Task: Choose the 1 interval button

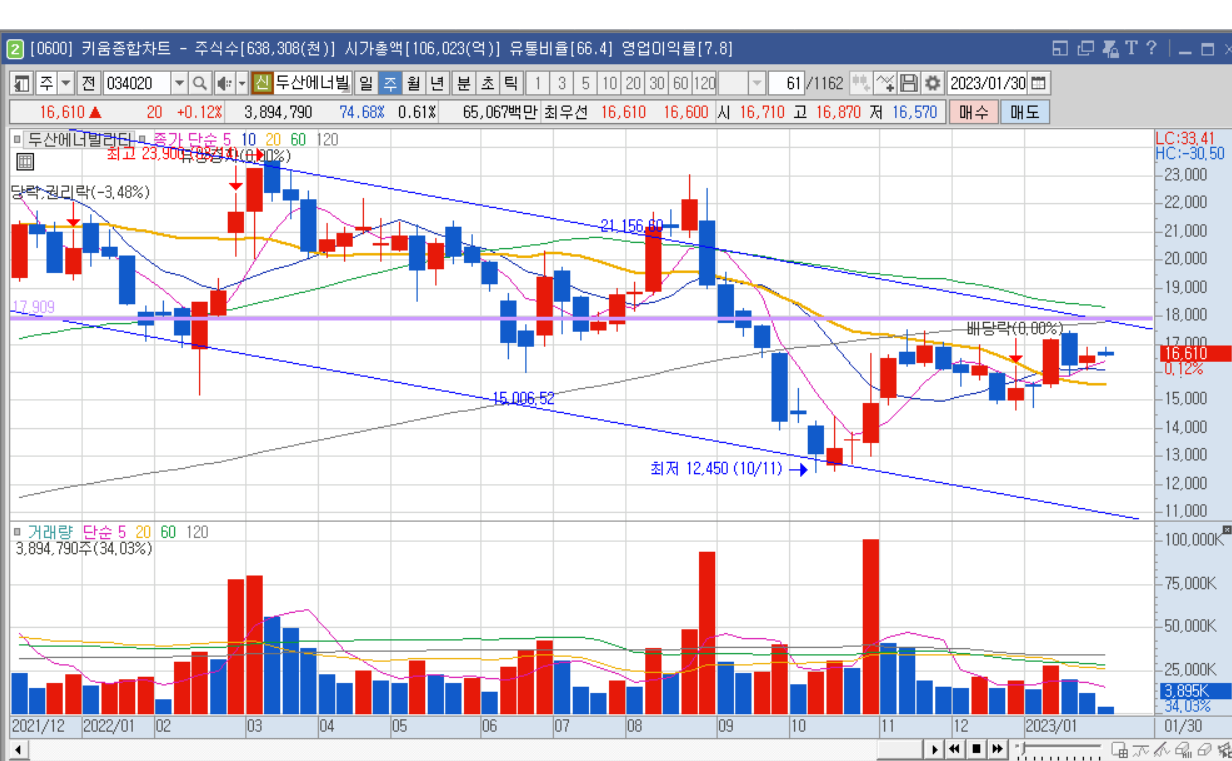Action: click(x=538, y=83)
